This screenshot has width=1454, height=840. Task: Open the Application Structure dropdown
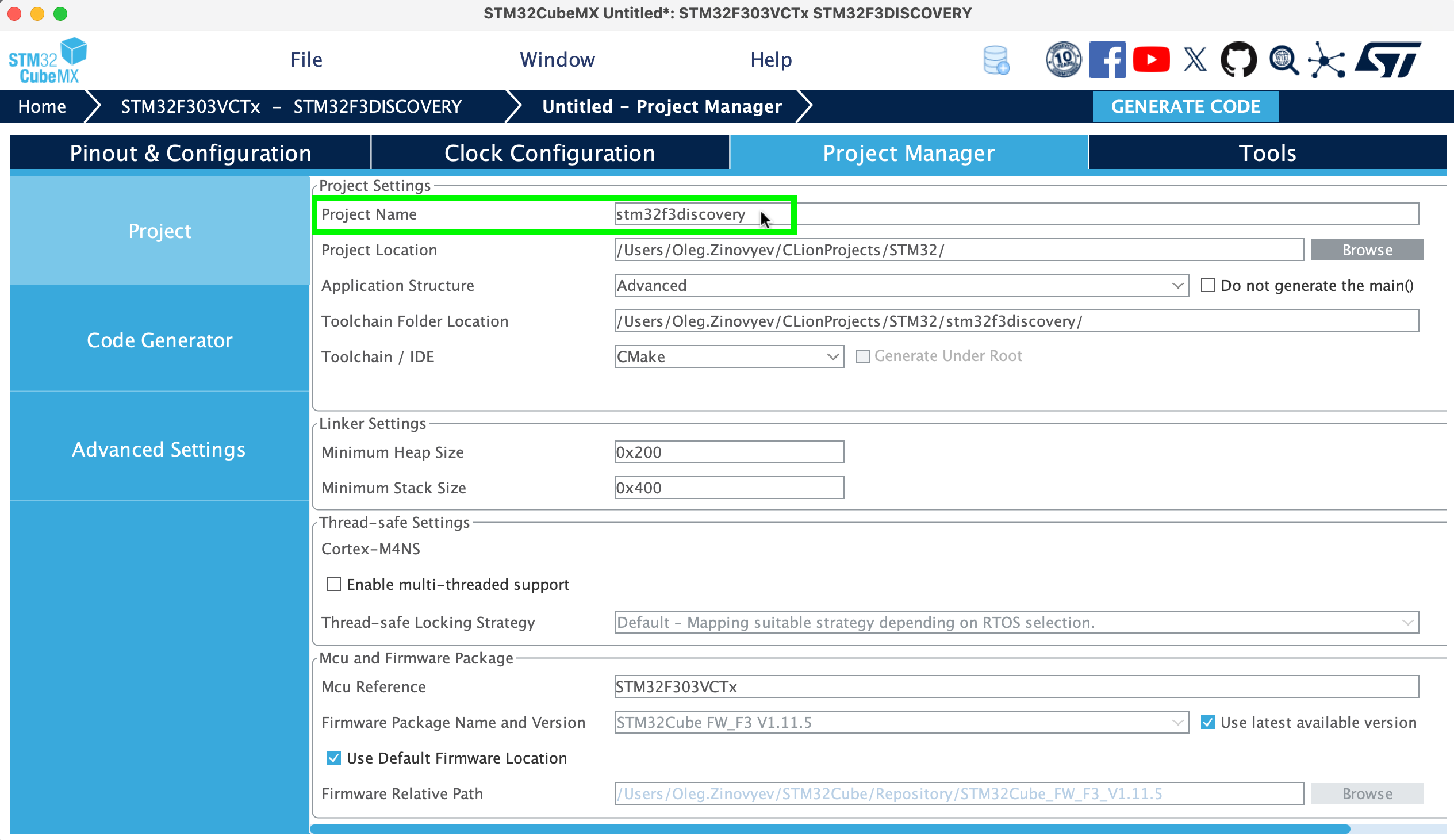tap(1176, 286)
